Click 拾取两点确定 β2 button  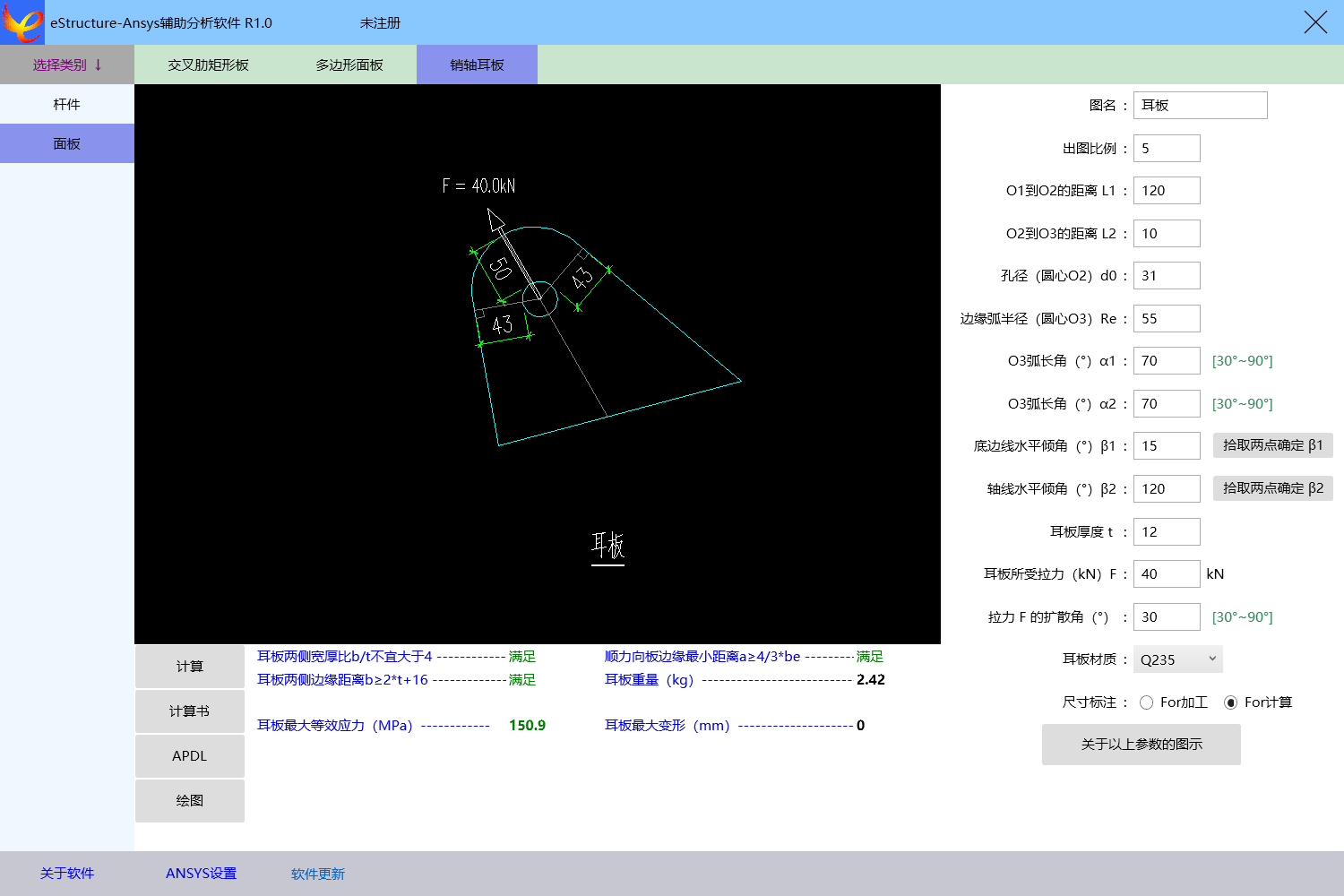pyautogui.click(x=1273, y=488)
